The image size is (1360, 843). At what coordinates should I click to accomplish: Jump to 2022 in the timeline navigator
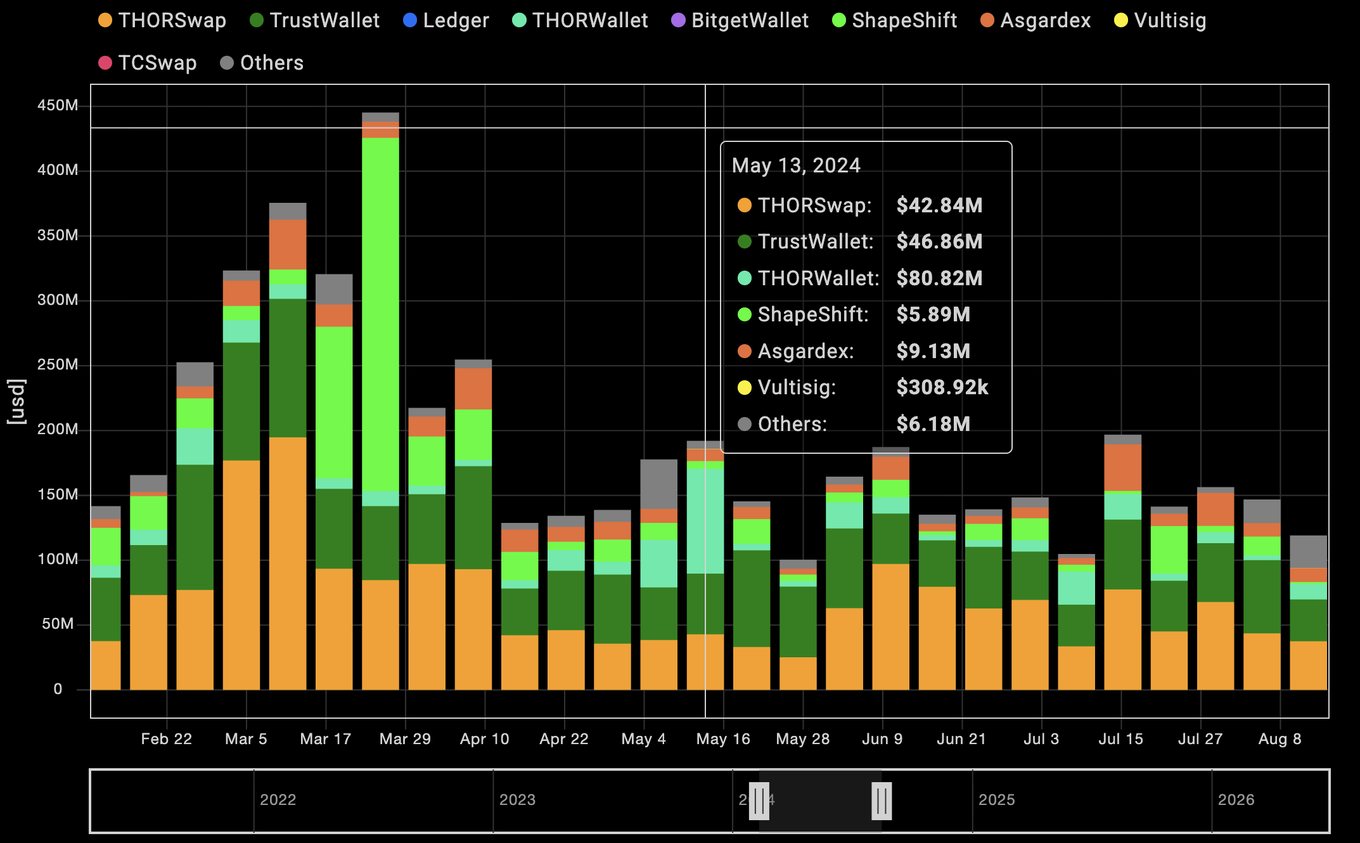[278, 800]
